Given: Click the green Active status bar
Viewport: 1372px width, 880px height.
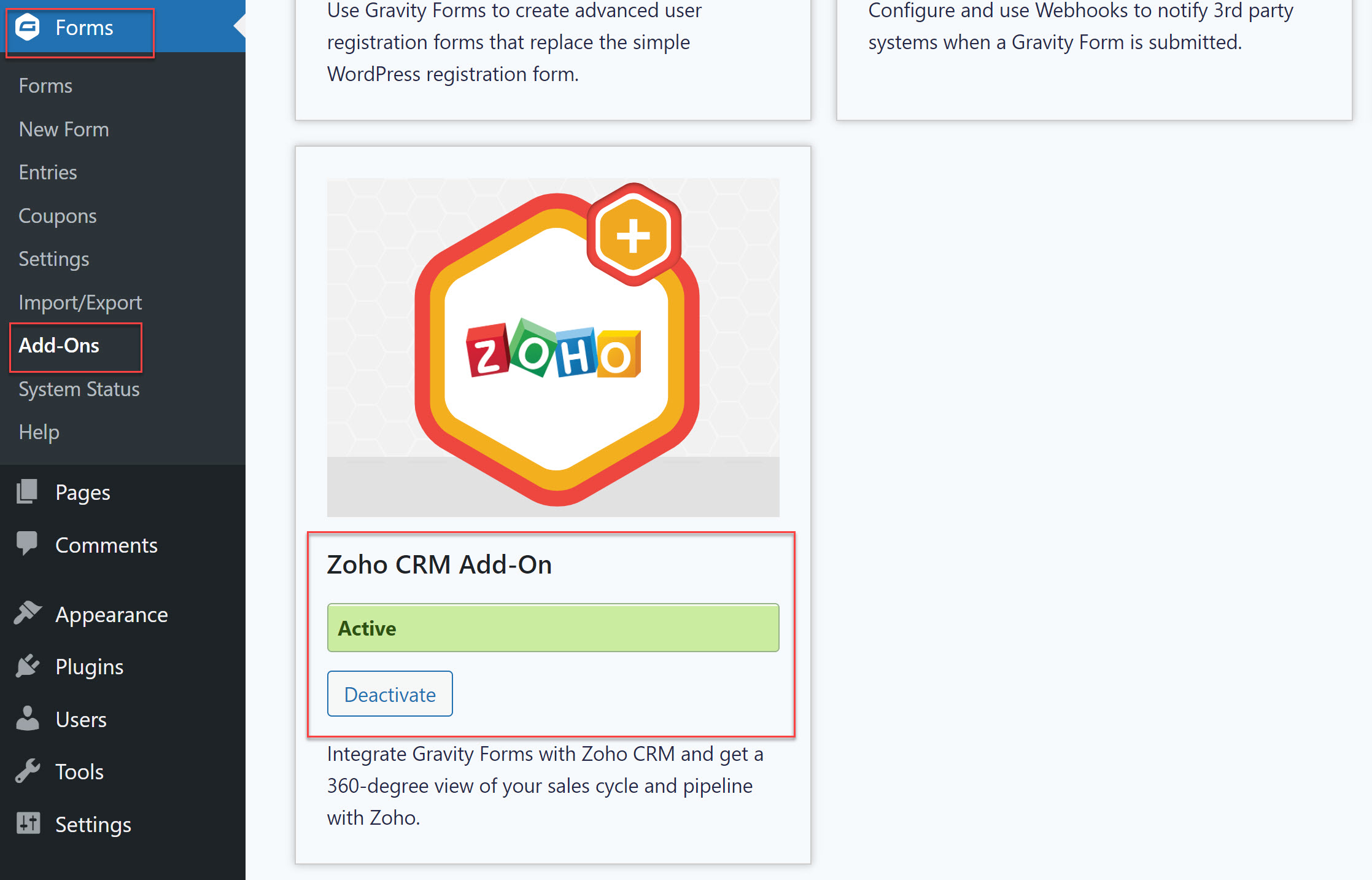Looking at the screenshot, I should tap(553, 628).
